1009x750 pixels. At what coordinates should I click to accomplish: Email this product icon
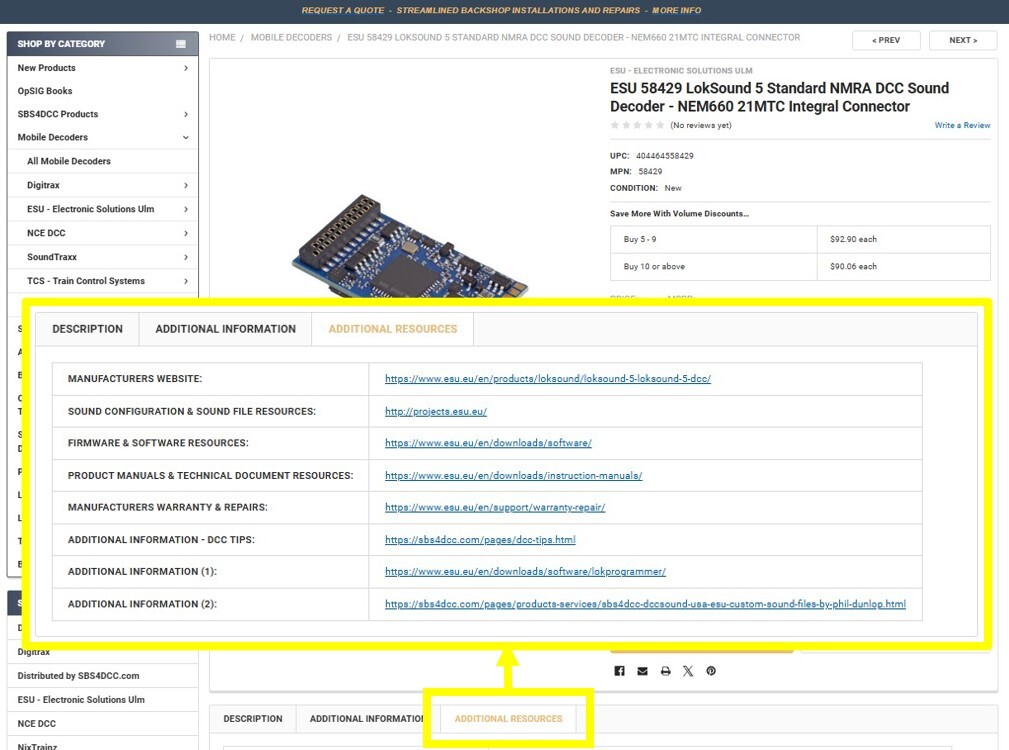click(x=642, y=671)
